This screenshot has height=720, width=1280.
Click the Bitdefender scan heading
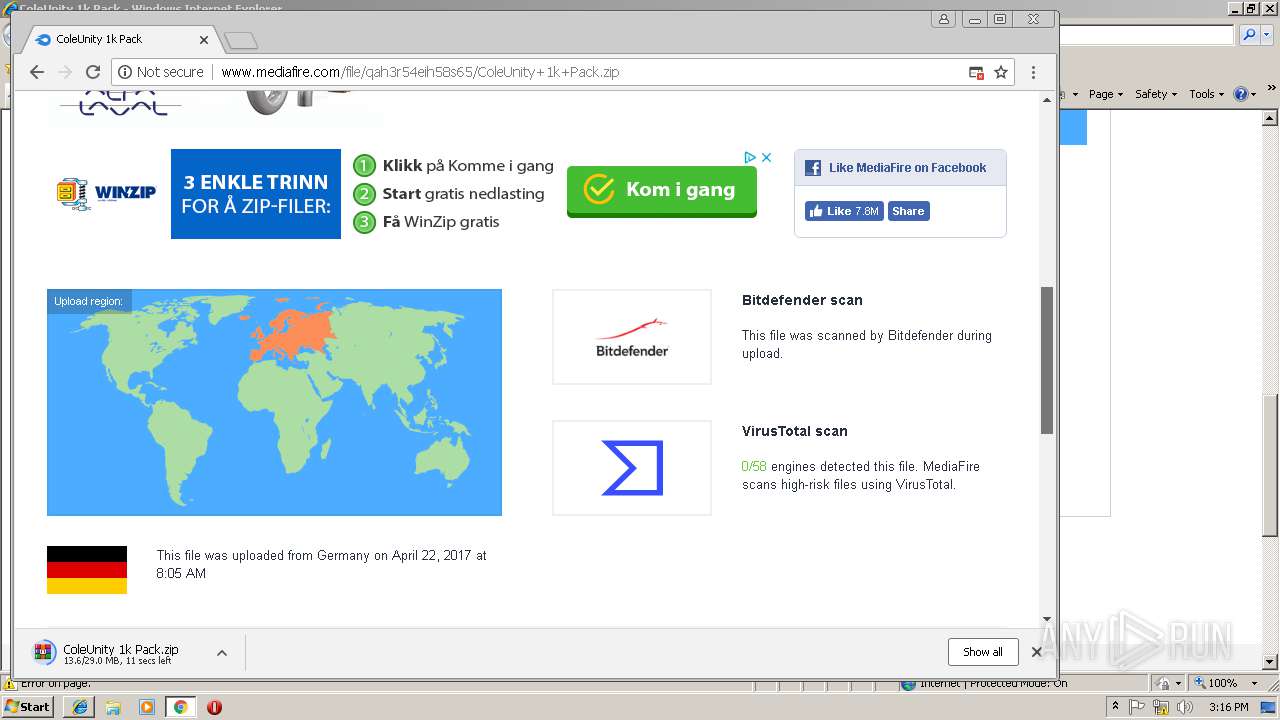coord(802,300)
